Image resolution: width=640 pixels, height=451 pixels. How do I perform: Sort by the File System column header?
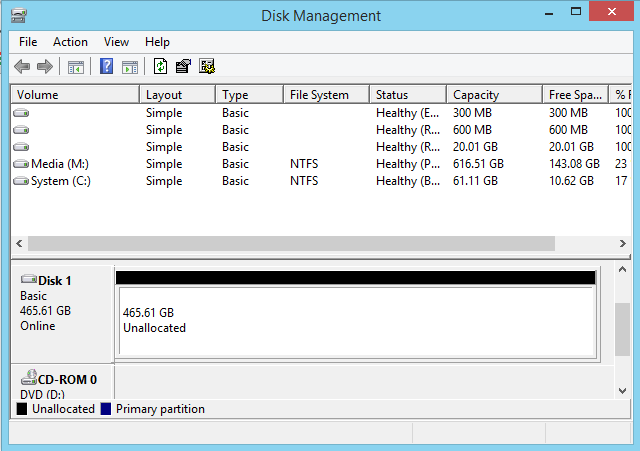[x=327, y=95]
